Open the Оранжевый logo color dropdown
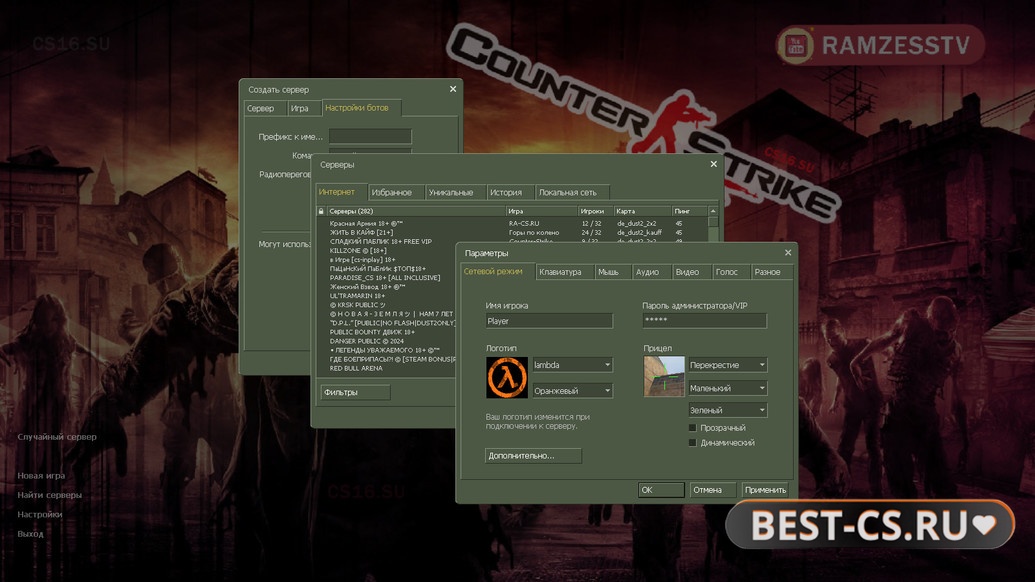The width and height of the screenshot is (1035, 582). coord(572,391)
